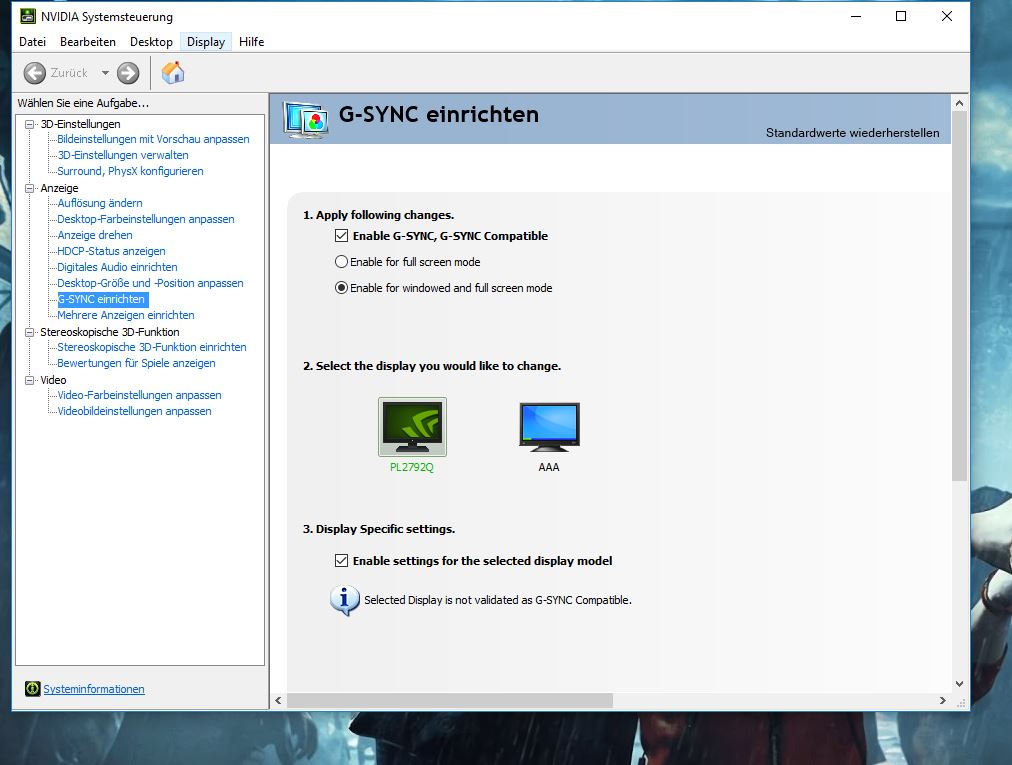Collapse the 3D-Einstellungen tree node
The height and width of the screenshot is (765, 1012).
pyautogui.click(x=29, y=124)
